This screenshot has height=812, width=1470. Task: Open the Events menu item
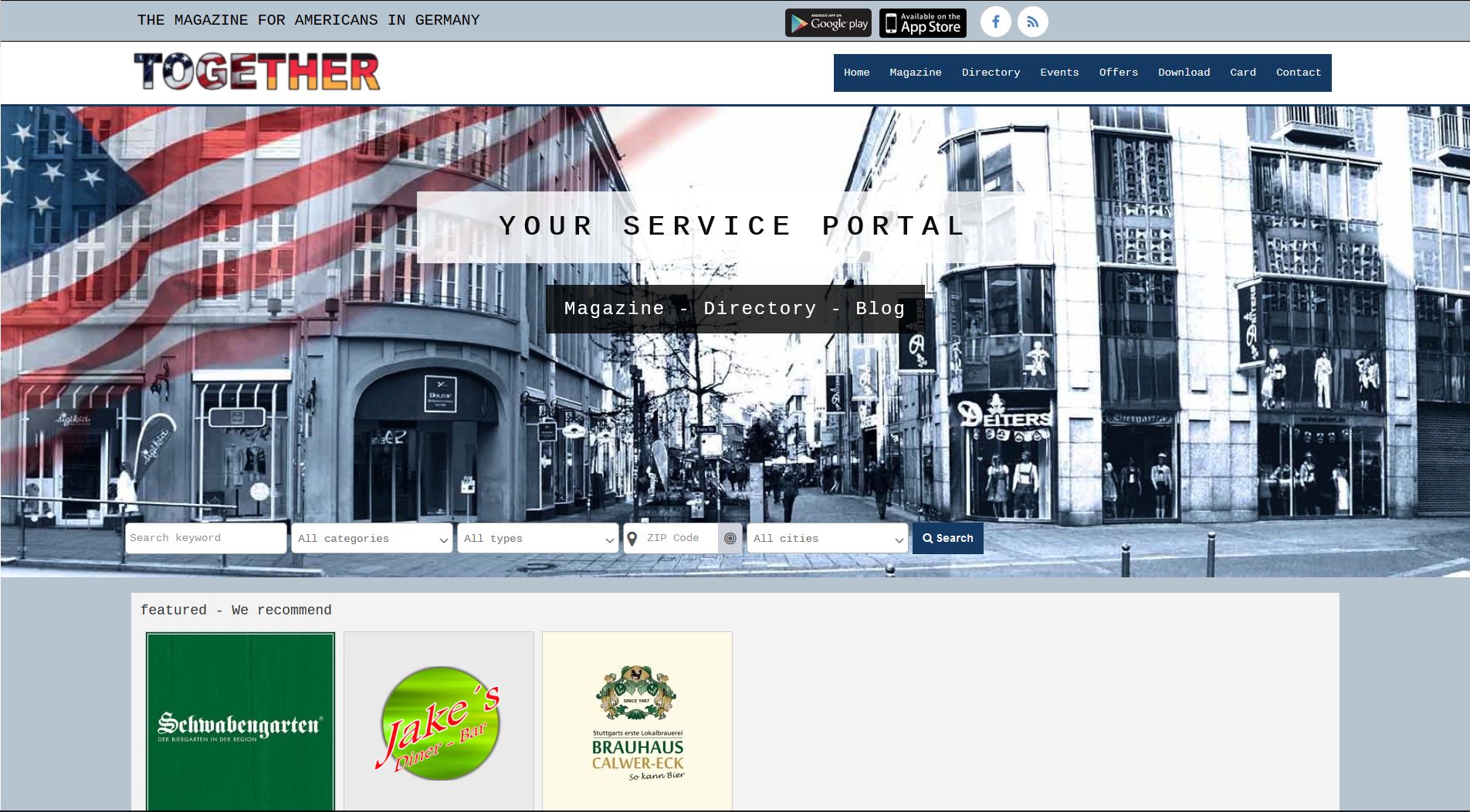[x=1059, y=73]
